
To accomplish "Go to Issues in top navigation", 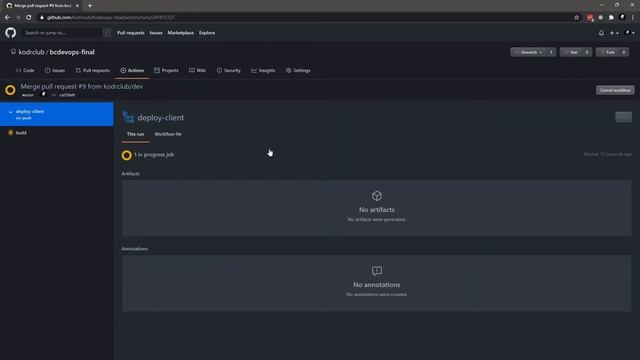I will [156, 33].
